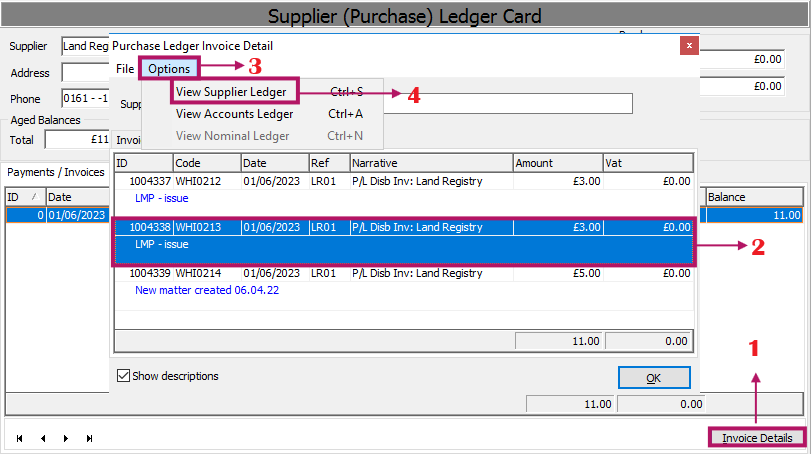The width and height of the screenshot is (812, 454).
Task: Open the File menu
Action: point(125,69)
